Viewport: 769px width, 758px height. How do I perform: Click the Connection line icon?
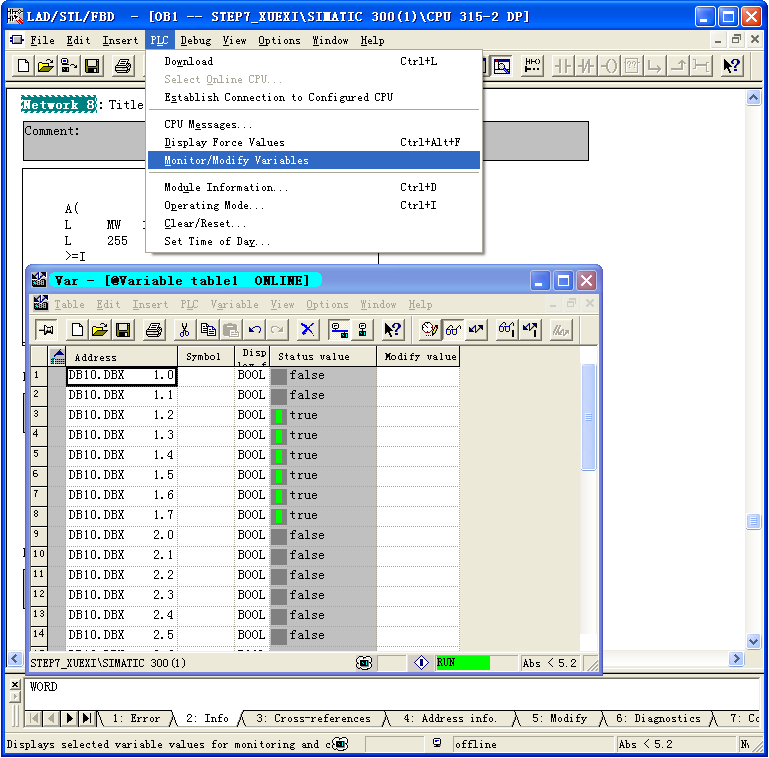pos(701,65)
